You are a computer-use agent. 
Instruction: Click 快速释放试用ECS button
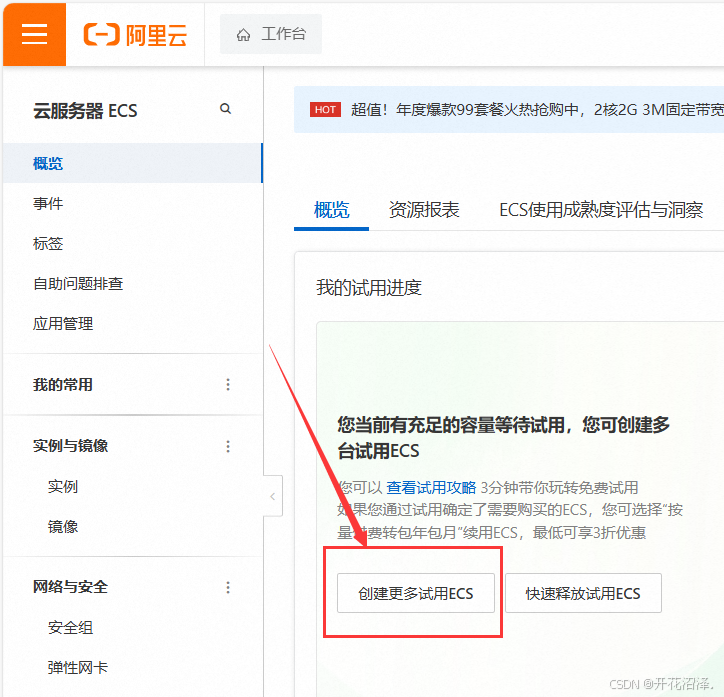click(x=583, y=593)
